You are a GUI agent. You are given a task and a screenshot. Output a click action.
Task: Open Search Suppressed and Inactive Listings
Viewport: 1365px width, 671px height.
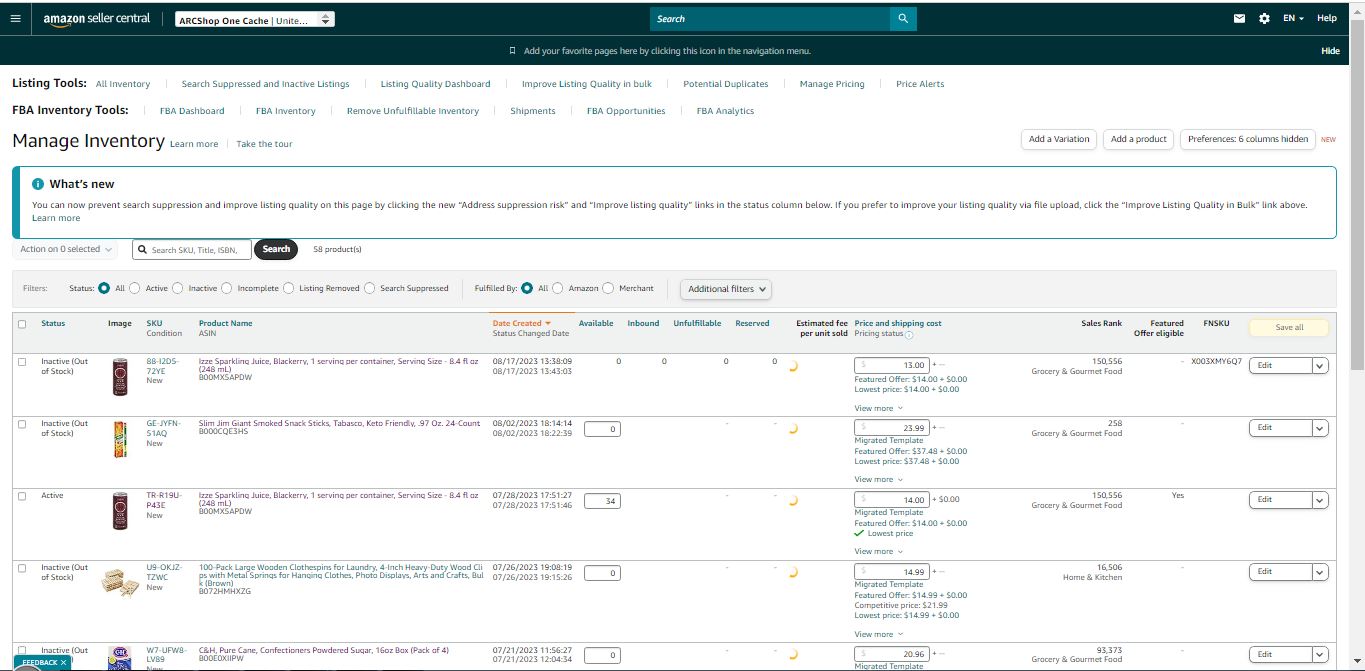(x=265, y=84)
